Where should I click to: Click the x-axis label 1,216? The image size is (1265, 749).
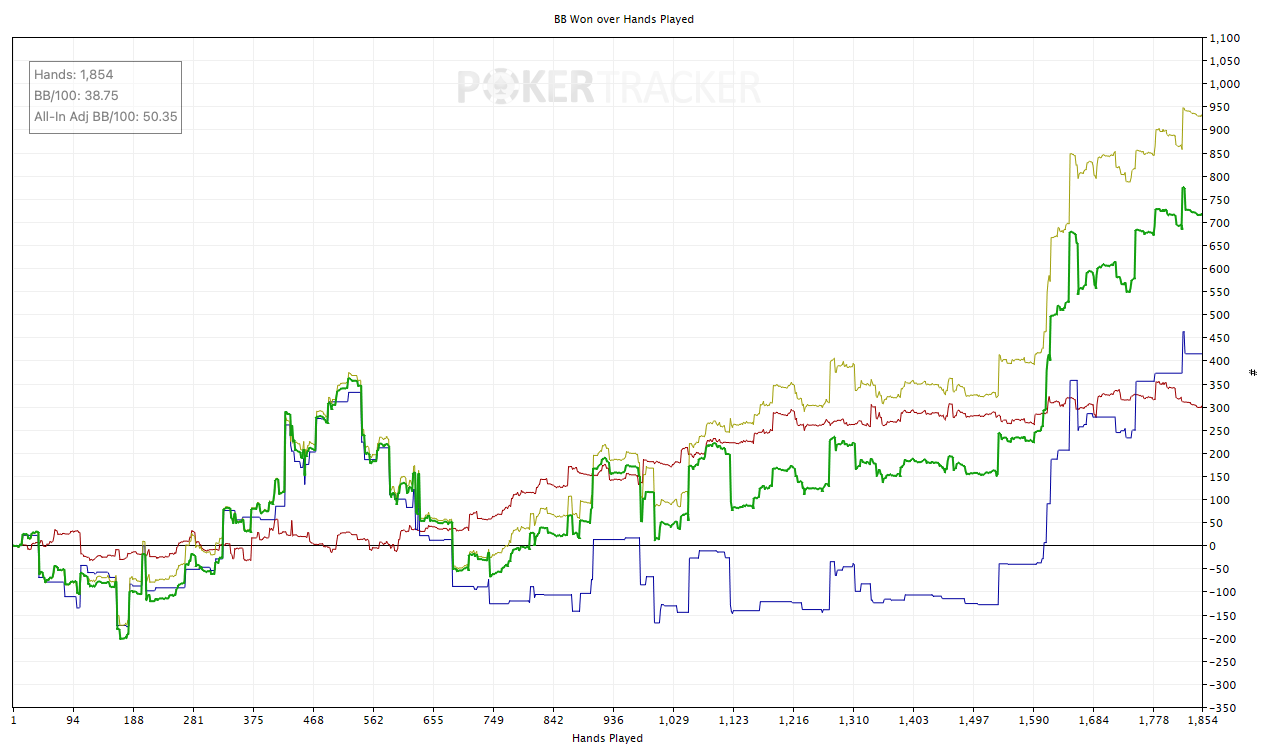[x=793, y=720]
